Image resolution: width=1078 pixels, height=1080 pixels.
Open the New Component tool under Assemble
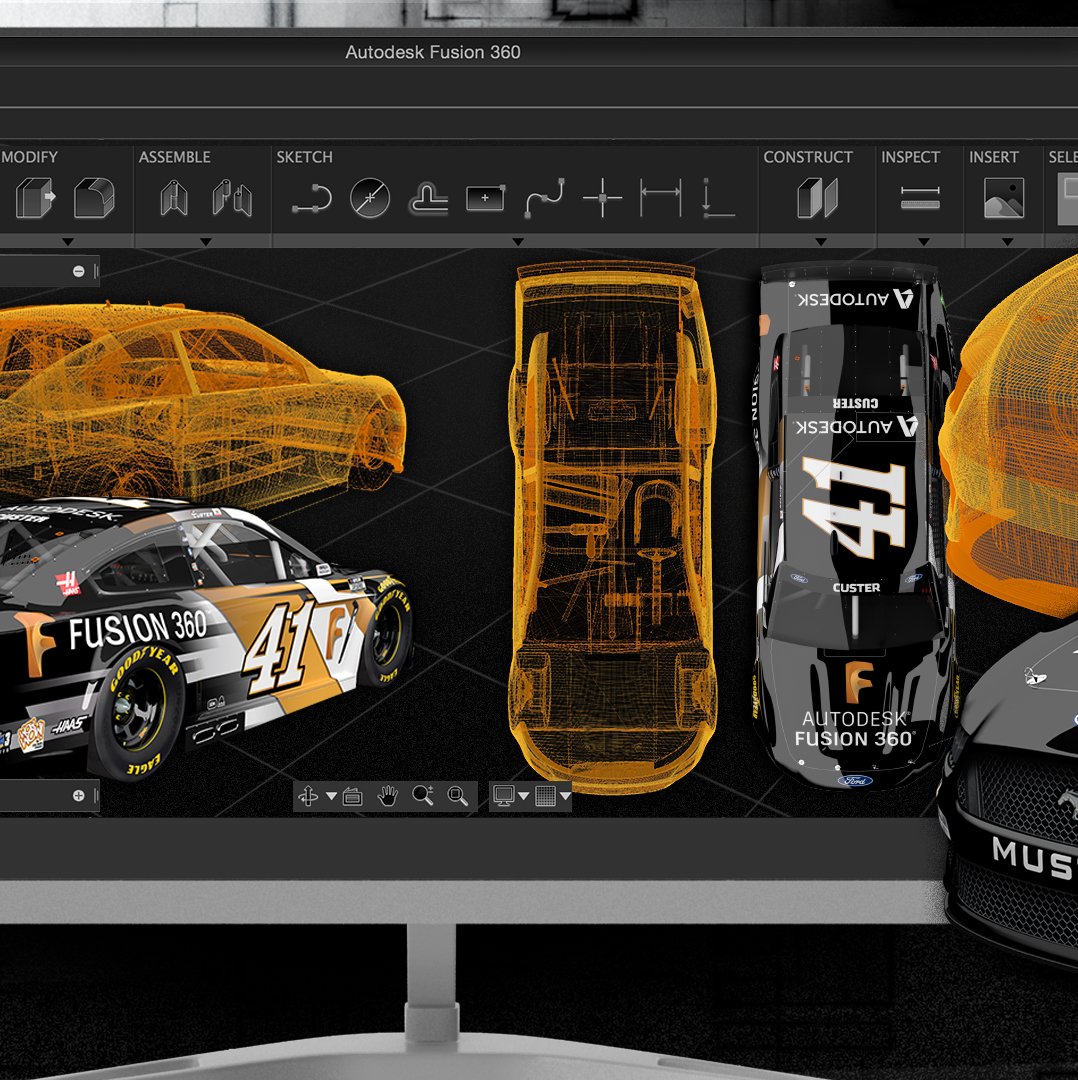[x=172, y=198]
